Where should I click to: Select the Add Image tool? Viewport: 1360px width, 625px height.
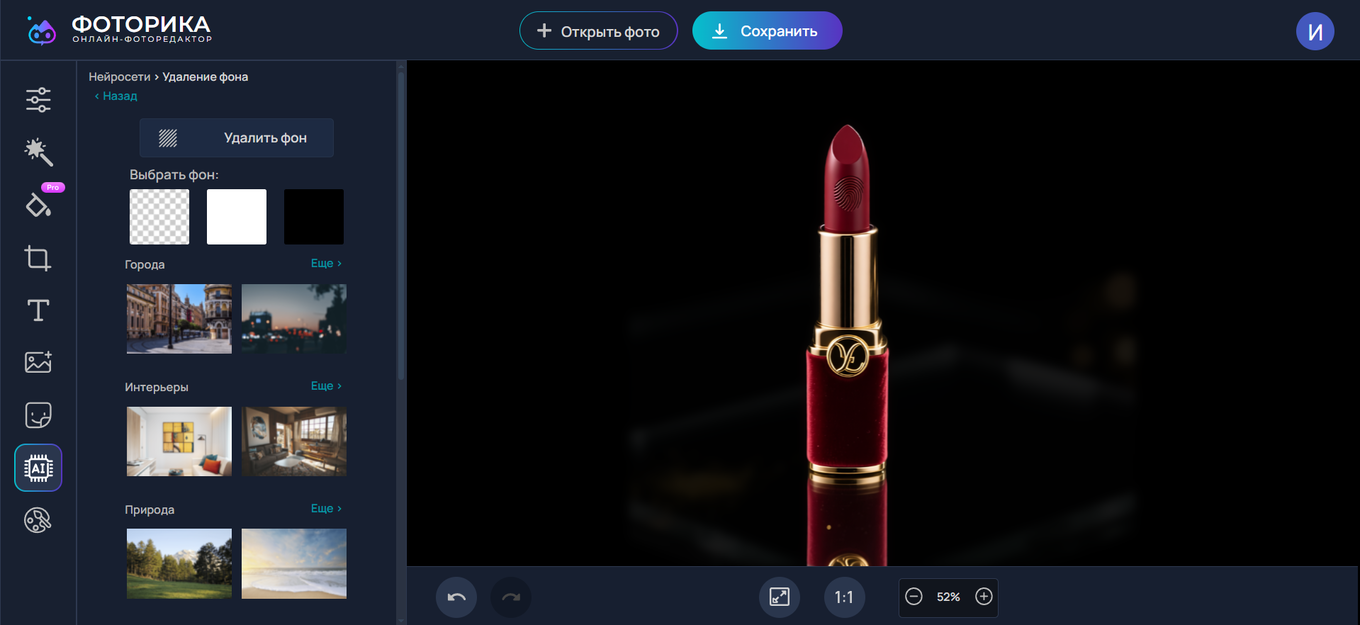coord(37,362)
